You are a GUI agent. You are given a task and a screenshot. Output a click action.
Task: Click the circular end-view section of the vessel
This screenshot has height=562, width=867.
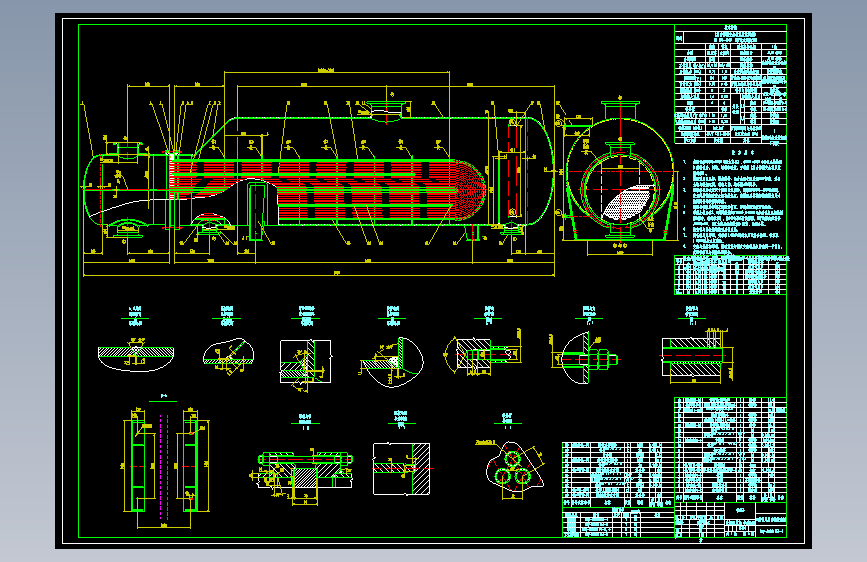click(x=619, y=173)
